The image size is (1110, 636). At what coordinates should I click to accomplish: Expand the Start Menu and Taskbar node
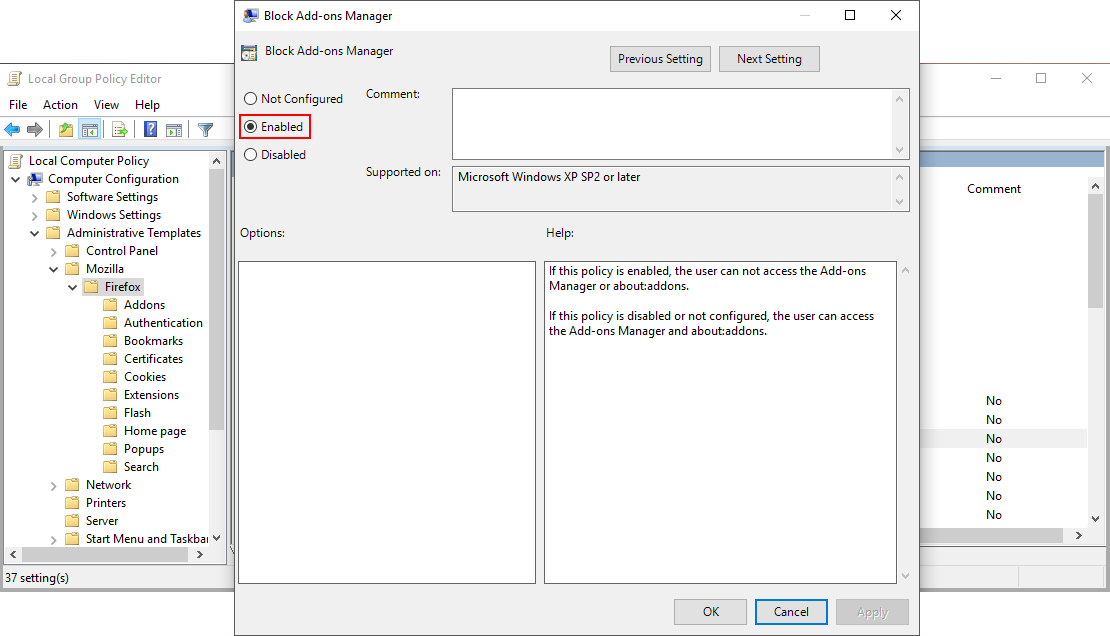point(54,539)
